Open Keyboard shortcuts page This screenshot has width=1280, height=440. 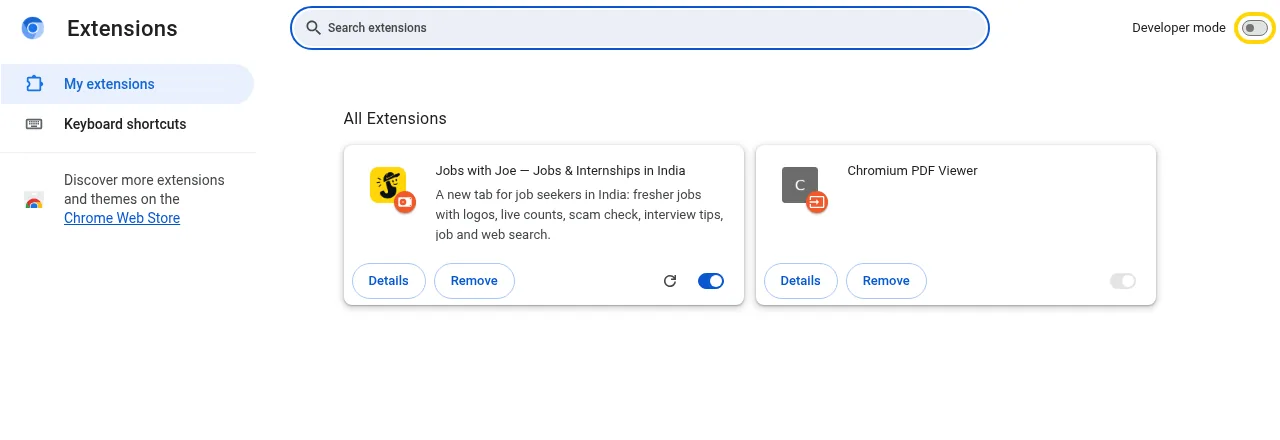[126, 124]
